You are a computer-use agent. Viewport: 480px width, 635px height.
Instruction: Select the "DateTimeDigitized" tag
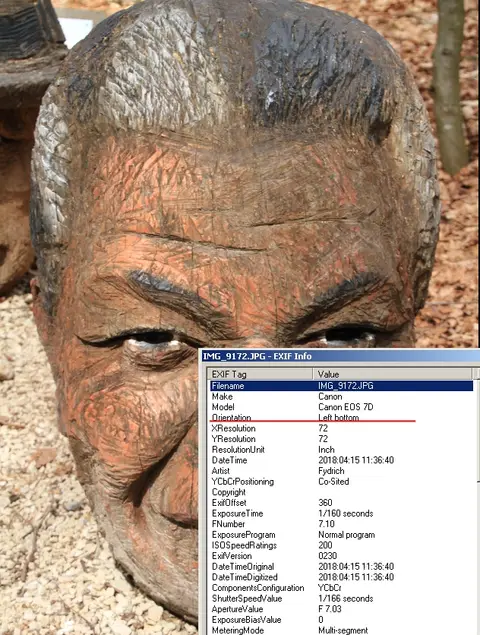coord(245,577)
